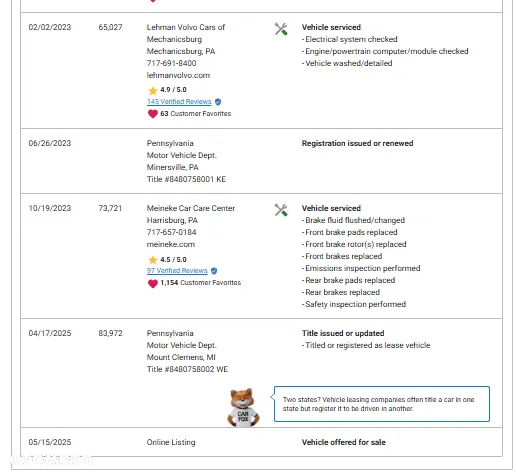
Task: Click the heart icon for 63 Customer Favorites
Action: point(153,114)
